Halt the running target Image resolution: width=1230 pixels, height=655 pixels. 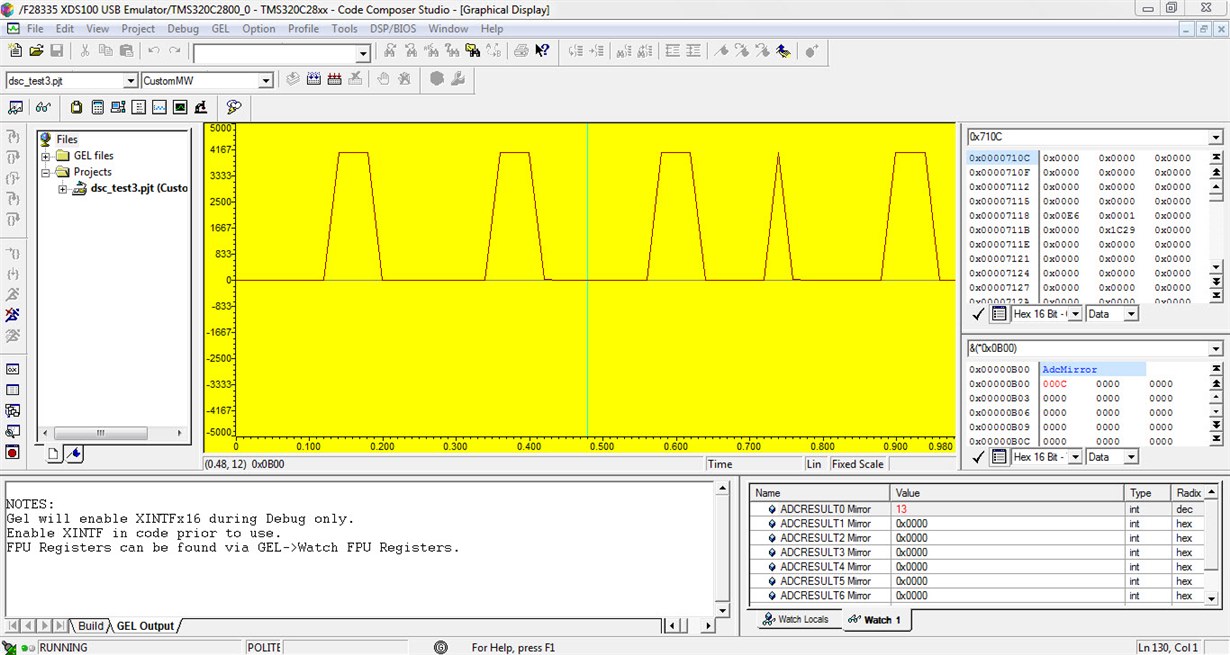(13, 315)
